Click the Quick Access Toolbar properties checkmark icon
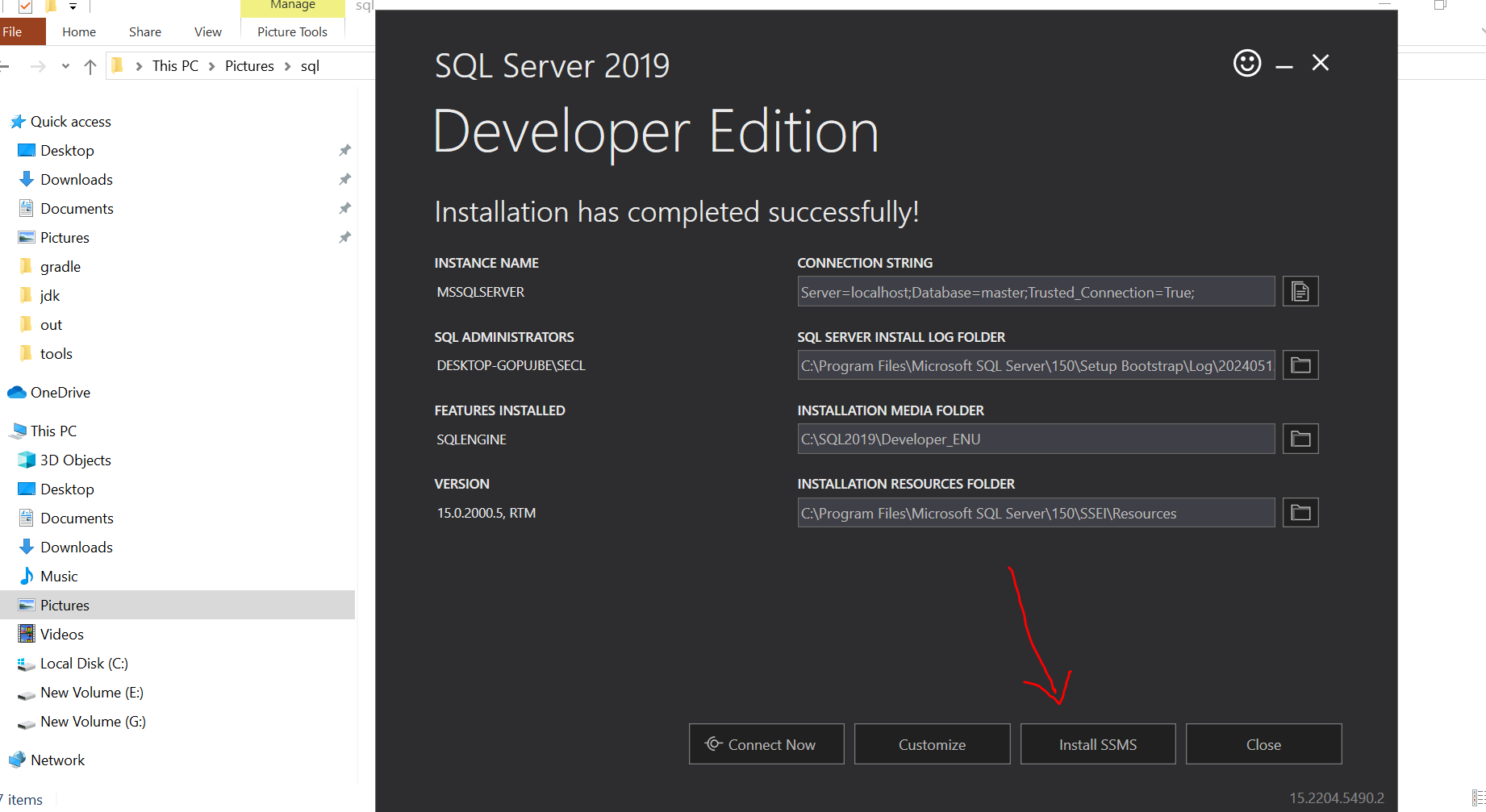 (x=25, y=6)
